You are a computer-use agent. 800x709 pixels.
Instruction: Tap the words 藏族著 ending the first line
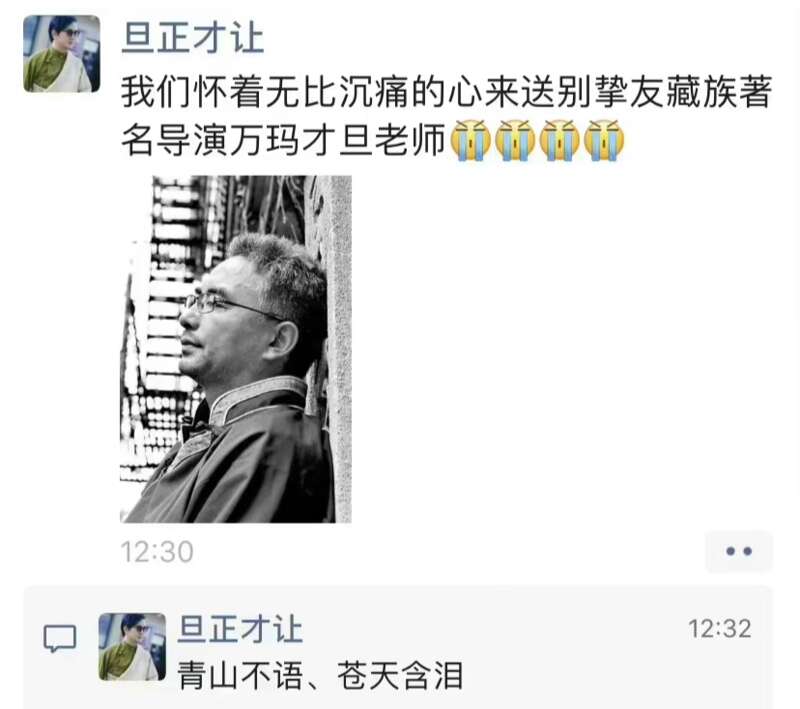point(718,92)
